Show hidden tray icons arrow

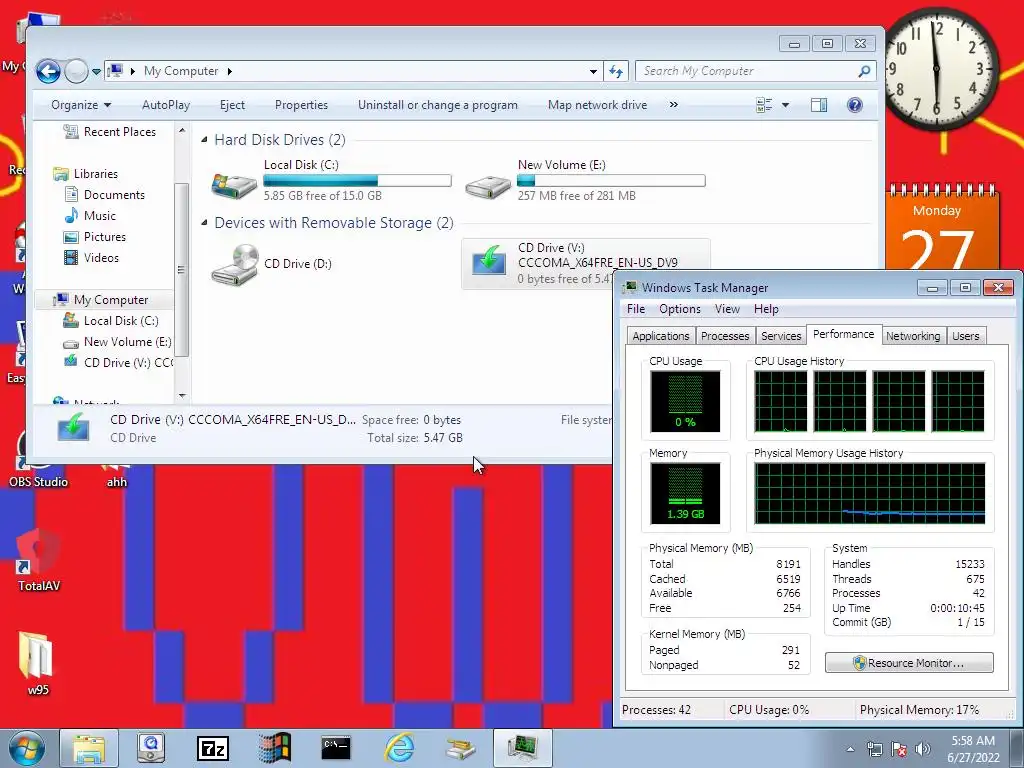pyautogui.click(x=850, y=749)
